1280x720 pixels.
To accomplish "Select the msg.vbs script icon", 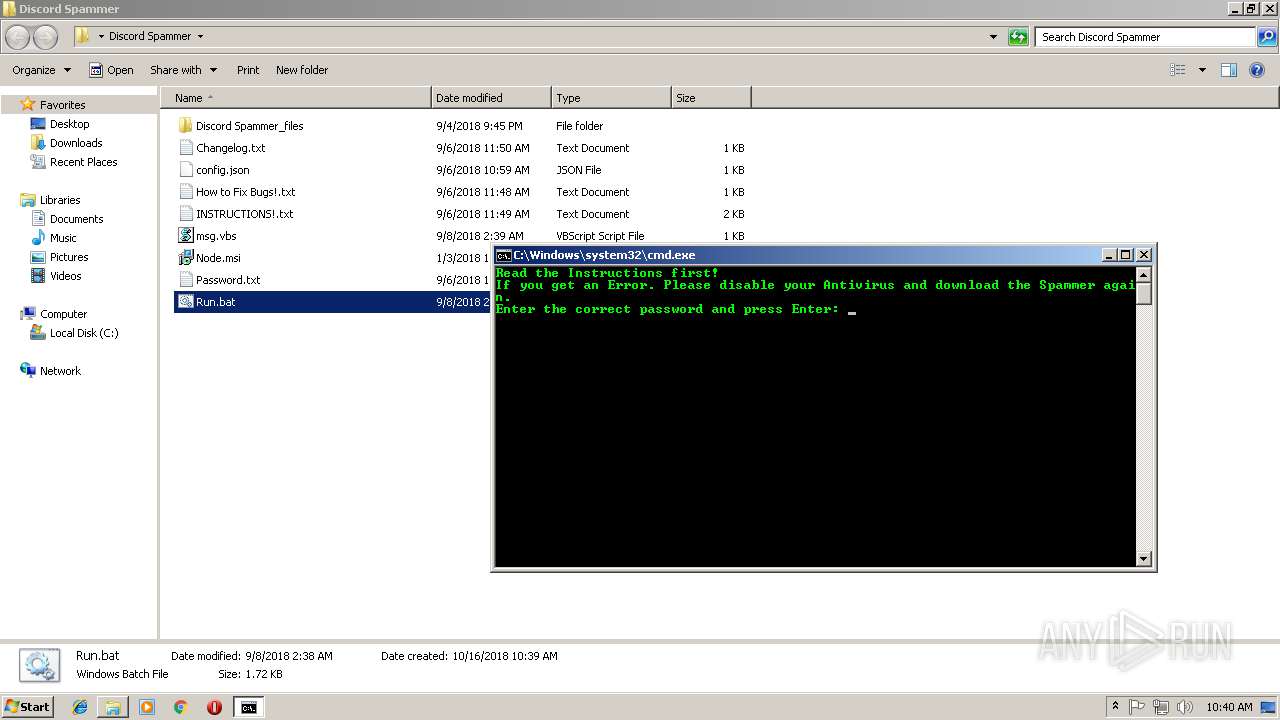I will [x=185, y=236].
